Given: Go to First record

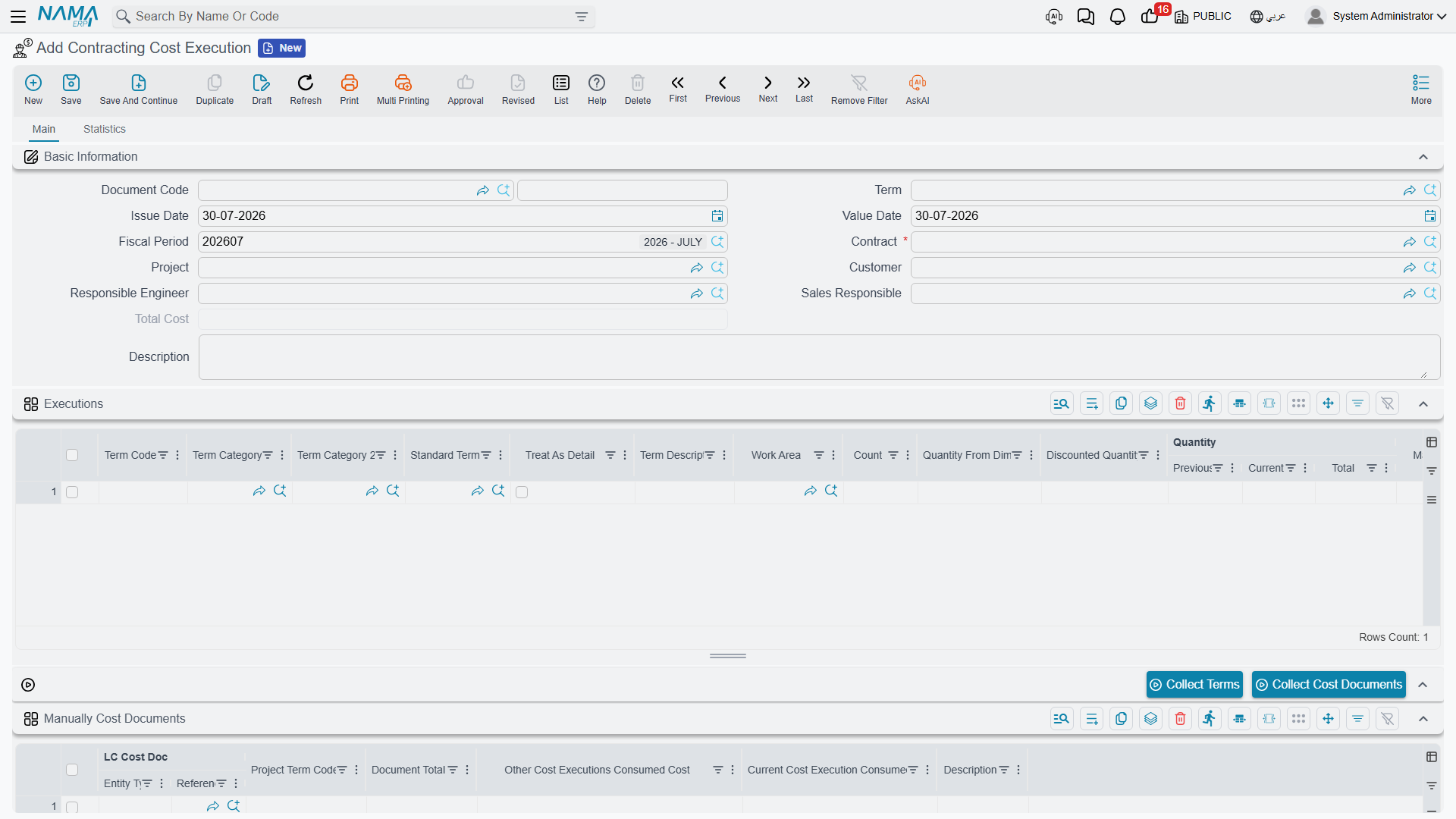Looking at the screenshot, I should coord(678,89).
